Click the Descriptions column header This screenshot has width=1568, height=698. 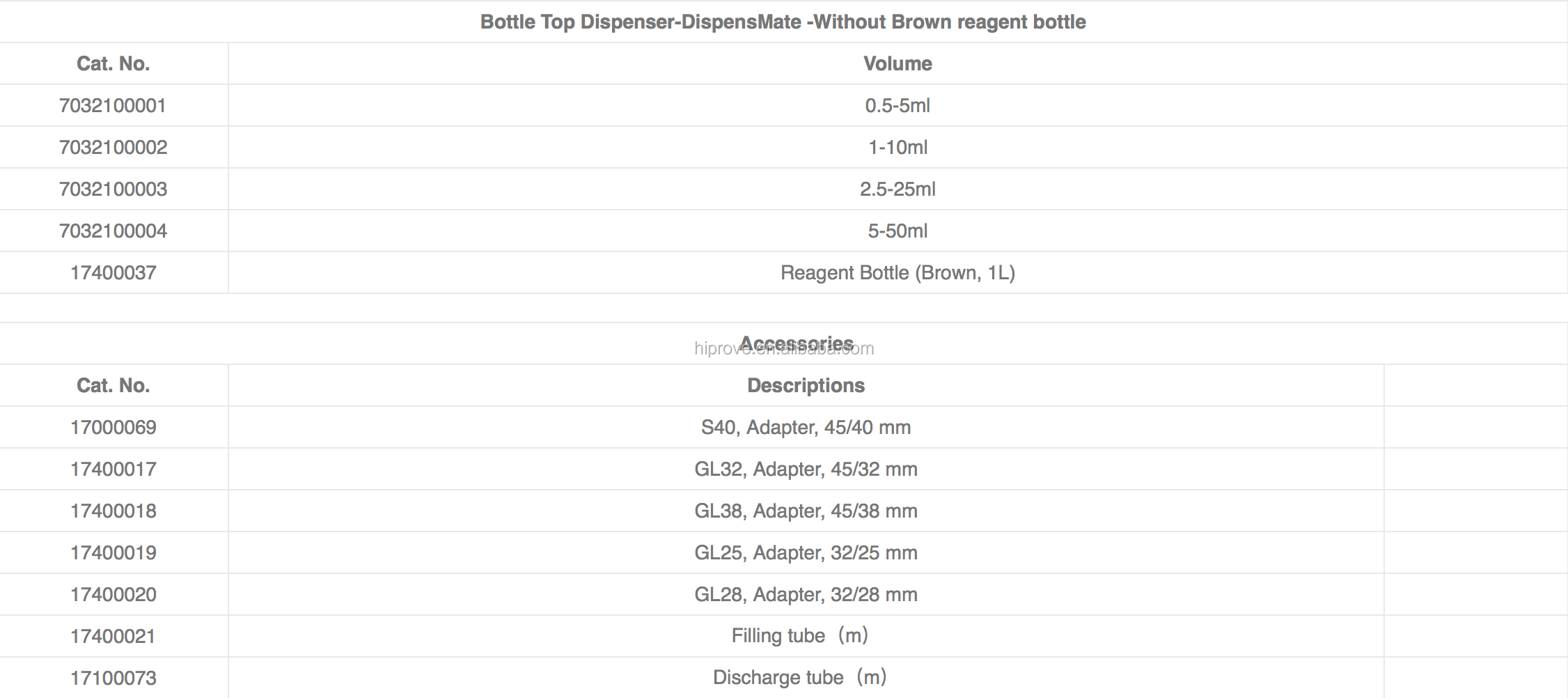point(806,386)
